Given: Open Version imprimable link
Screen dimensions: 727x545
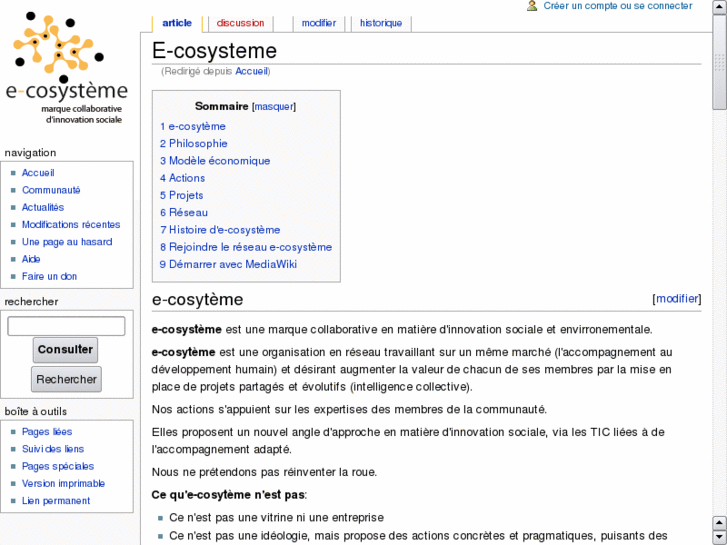Looking at the screenshot, I should (x=64, y=483).
